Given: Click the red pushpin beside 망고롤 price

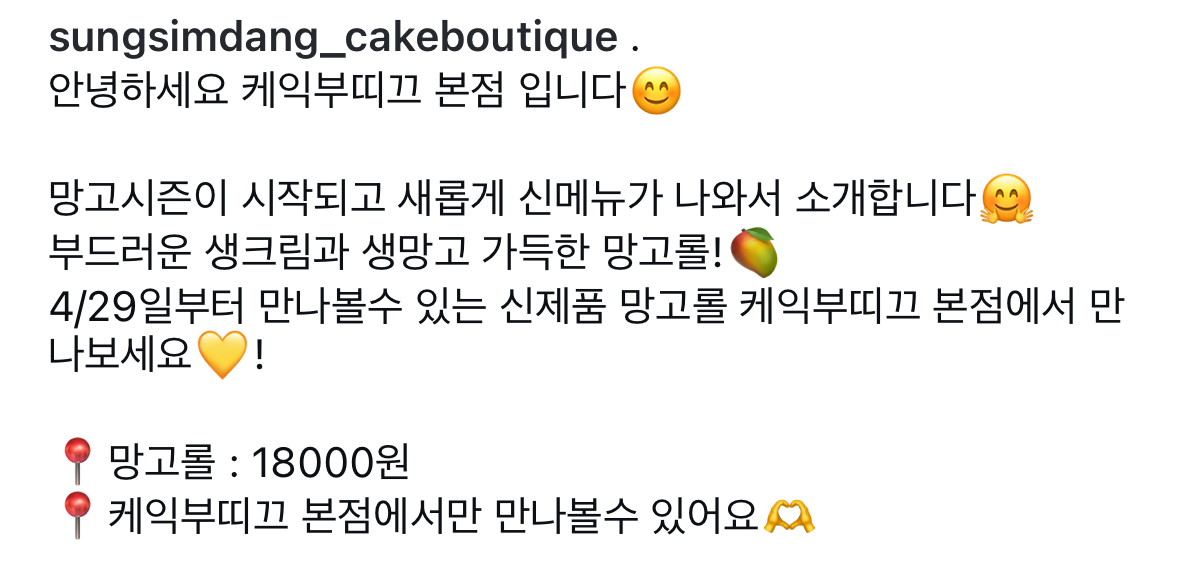Looking at the screenshot, I should click(x=77, y=463).
